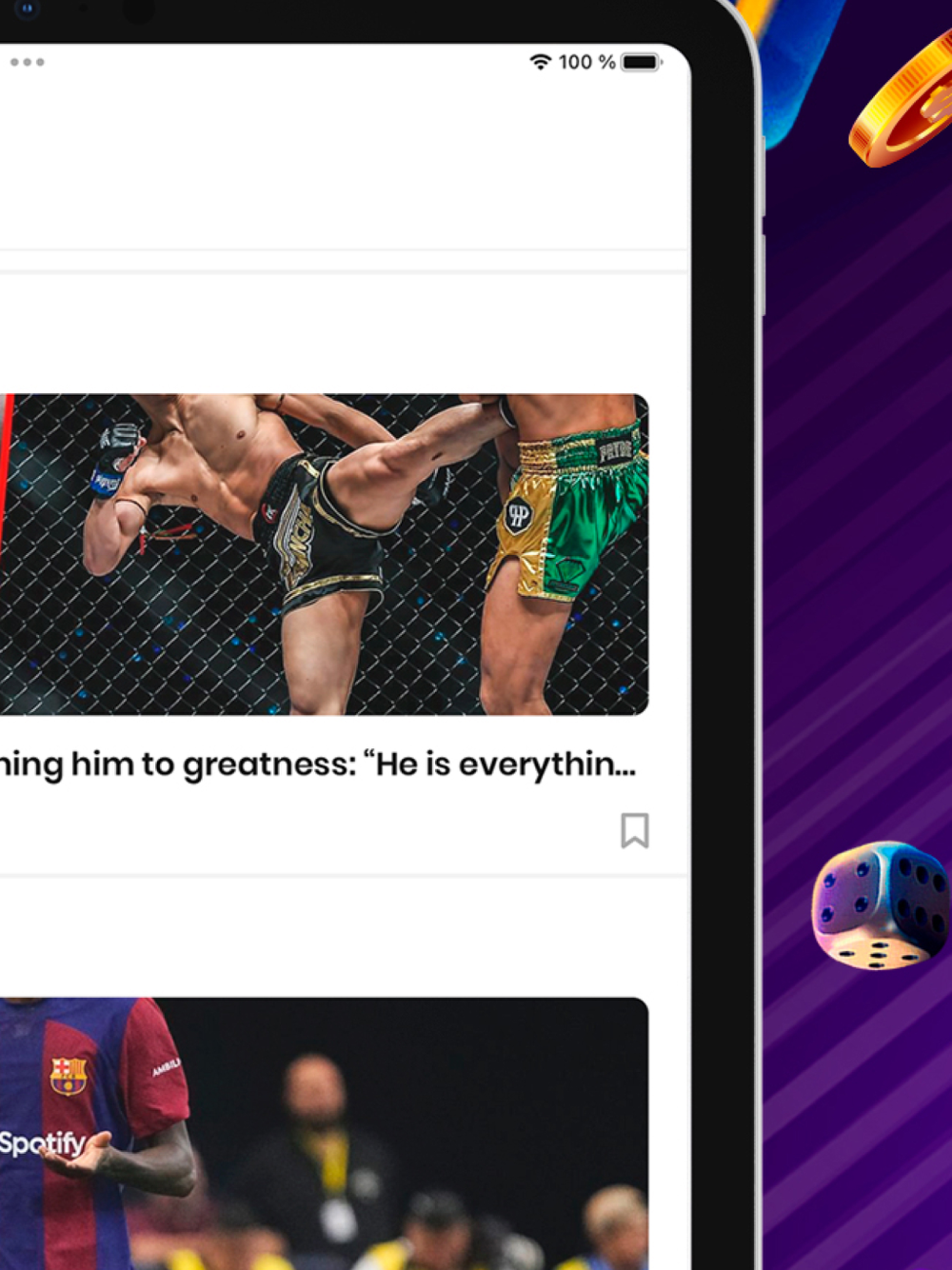Open the "He is everythin..." headline

[317, 764]
